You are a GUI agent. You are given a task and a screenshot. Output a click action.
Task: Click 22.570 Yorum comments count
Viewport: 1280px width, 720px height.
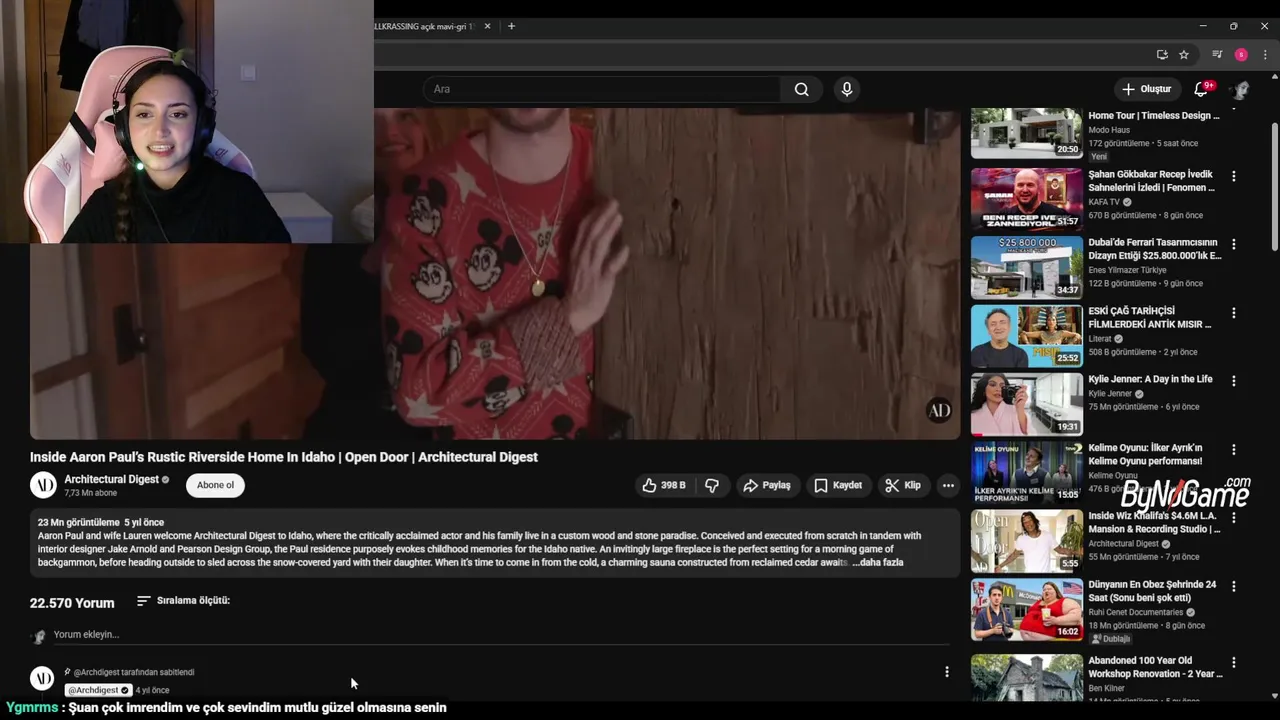pyautogui.click(x=72, y=603)
